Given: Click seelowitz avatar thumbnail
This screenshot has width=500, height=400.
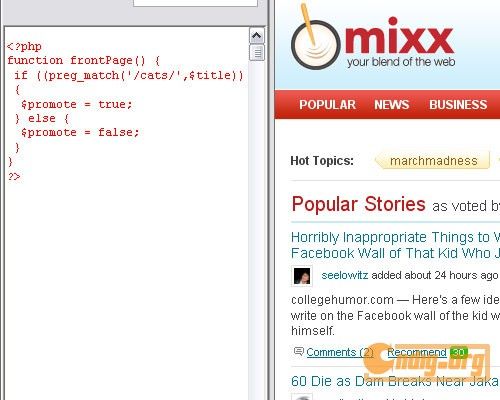Looking at the screenshot, I should pyautogui.click(x=302, y=276).
